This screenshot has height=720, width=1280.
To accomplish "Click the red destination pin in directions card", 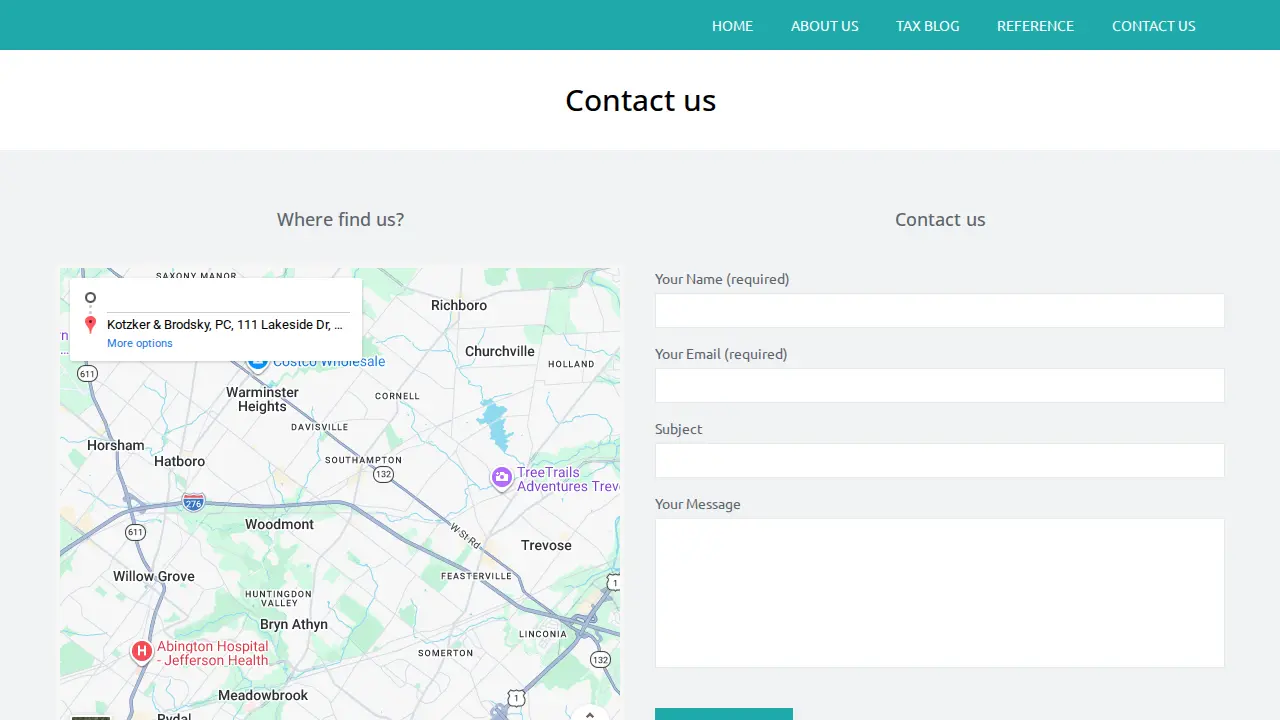I will (90, 325).
